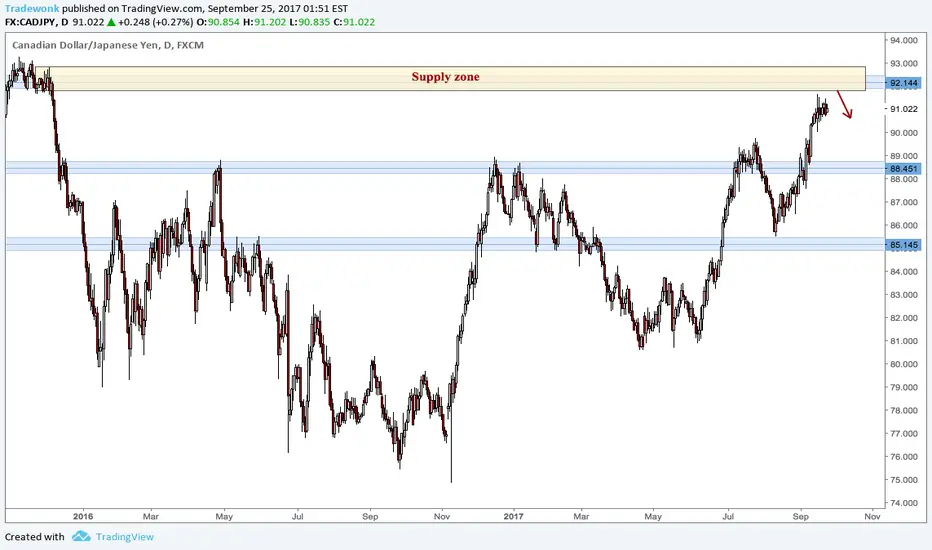The height and width of the screenshot is (550, 932).
Task: Click the green up-arrow price change icon
Action: pyautogui.click(x=111, y=22)
